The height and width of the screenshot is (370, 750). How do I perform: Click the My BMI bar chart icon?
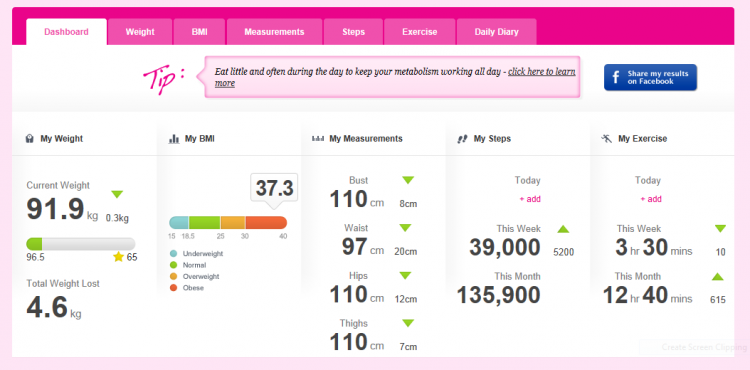pos(174,139)
